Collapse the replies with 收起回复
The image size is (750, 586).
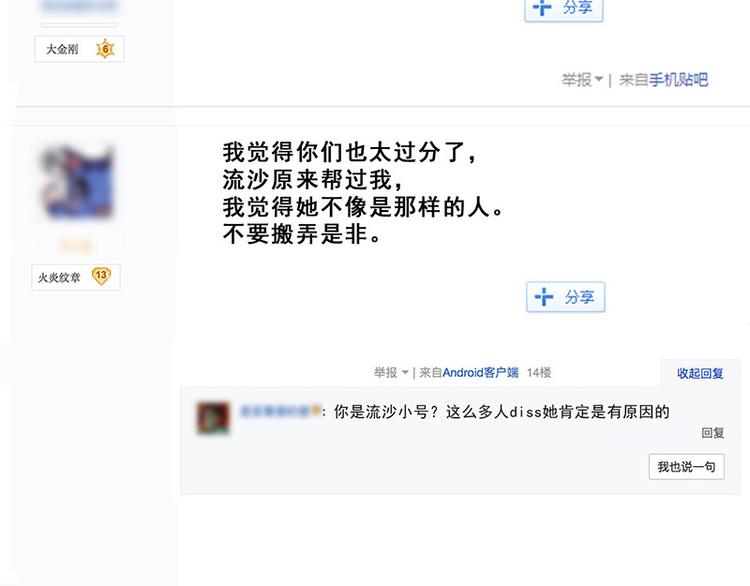[700, 373]
